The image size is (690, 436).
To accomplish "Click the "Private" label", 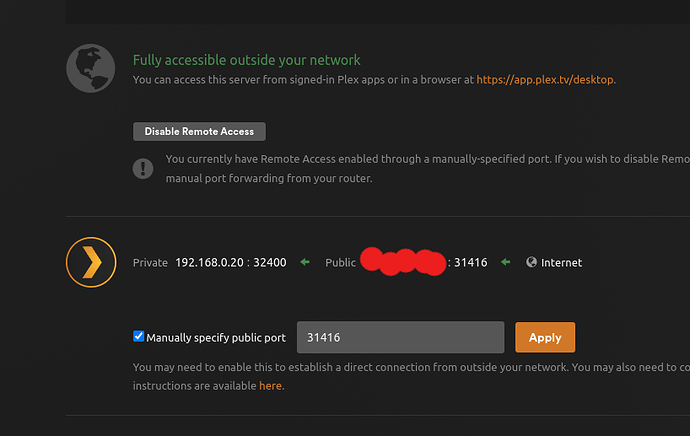I will click(151, 263).
